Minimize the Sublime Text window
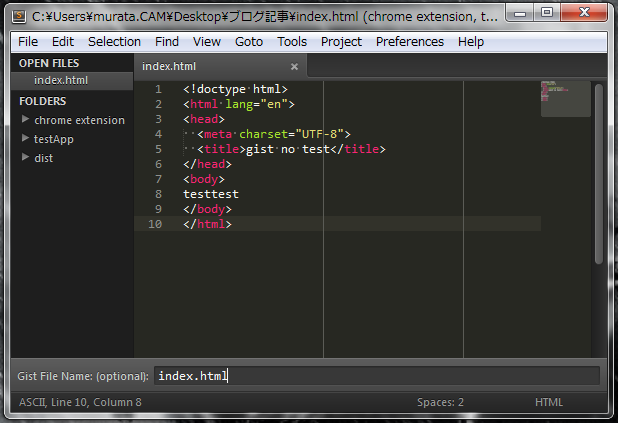This screenshot has width=618, height=423. [520, 13]
